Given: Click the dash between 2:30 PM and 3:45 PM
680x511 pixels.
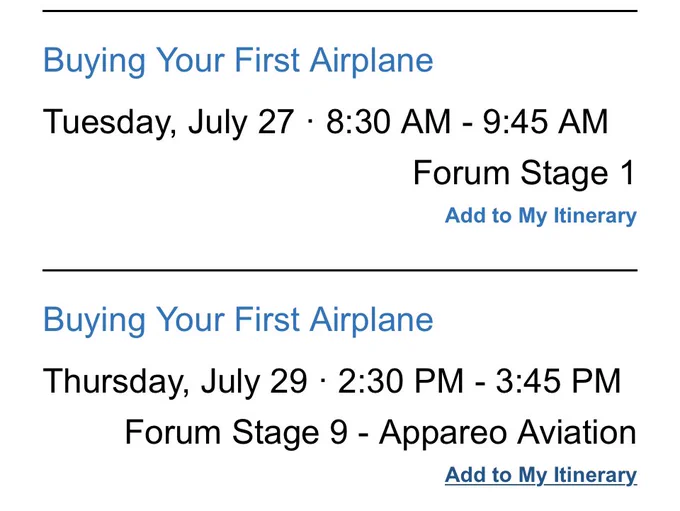Looking at the screenshot, I should (480, 383).
